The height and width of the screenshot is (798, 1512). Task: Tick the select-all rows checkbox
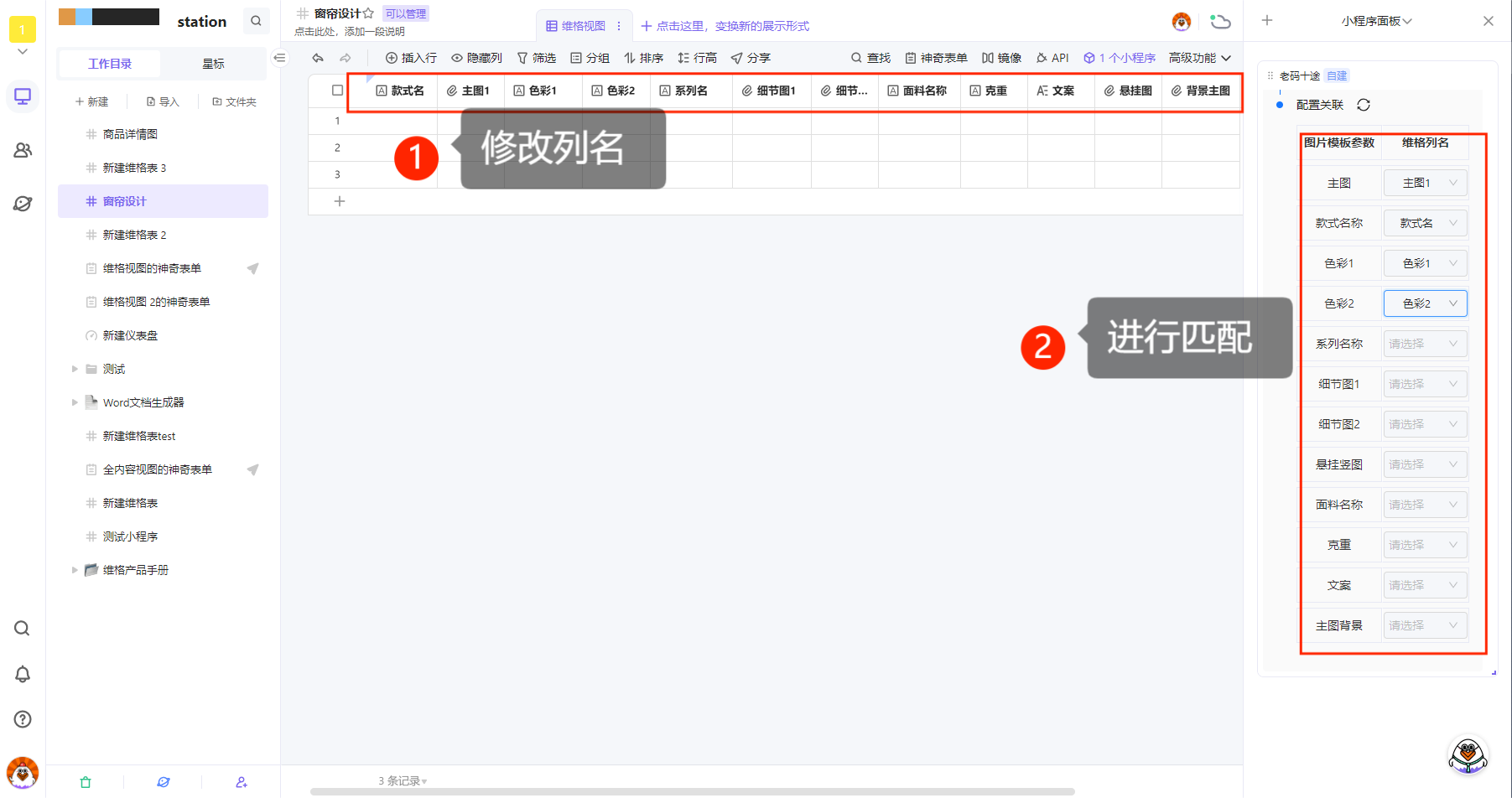point(337,91)
